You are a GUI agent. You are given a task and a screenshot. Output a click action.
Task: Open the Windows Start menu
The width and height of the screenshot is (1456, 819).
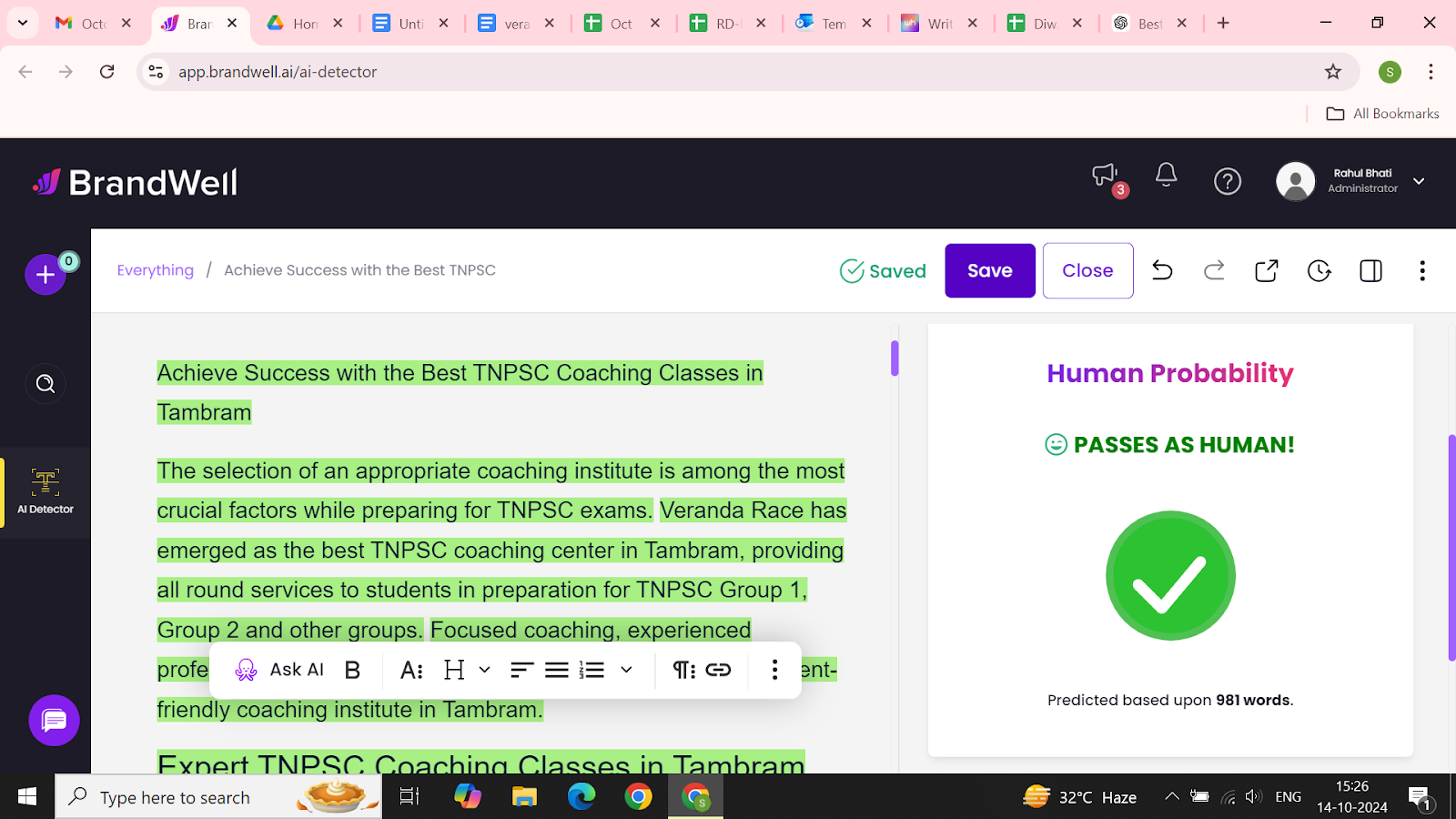(27, 797)
